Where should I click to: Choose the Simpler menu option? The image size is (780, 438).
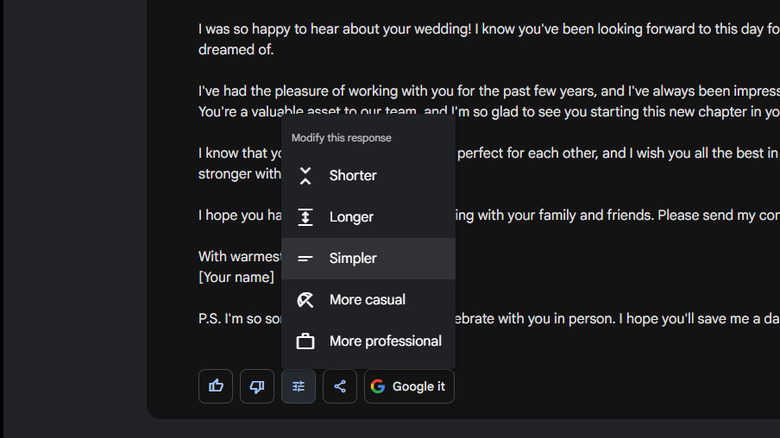[x=353, y=258]
